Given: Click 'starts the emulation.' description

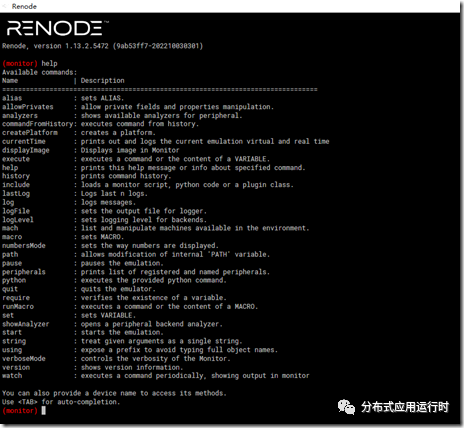Looking at the screenshot, I should [122, 332].
